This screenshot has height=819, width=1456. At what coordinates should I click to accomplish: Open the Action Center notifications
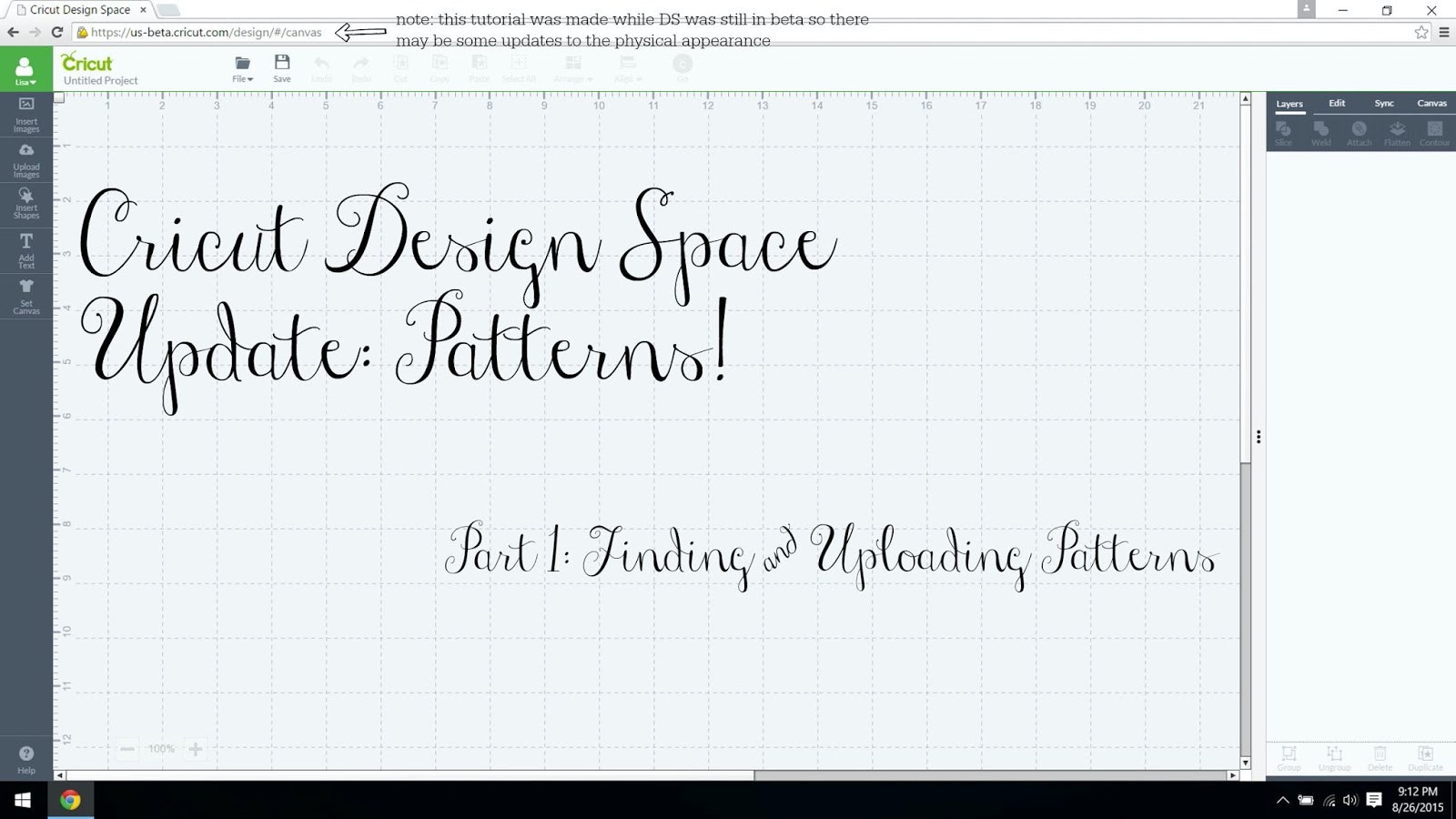click(1374, 800)
